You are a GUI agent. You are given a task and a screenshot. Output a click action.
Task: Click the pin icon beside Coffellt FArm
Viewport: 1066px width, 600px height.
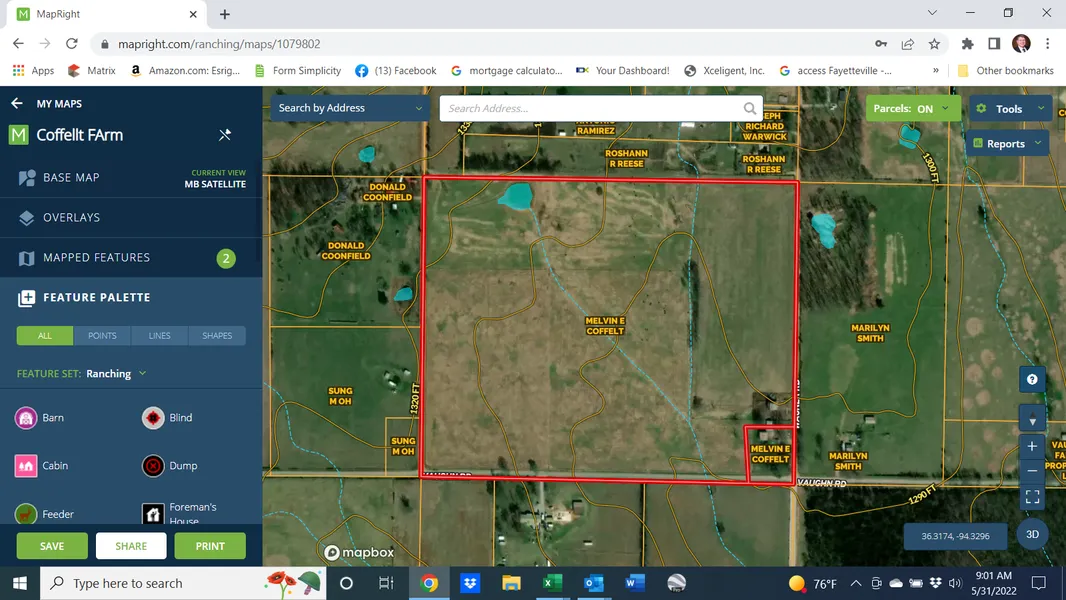click(225, 135)
